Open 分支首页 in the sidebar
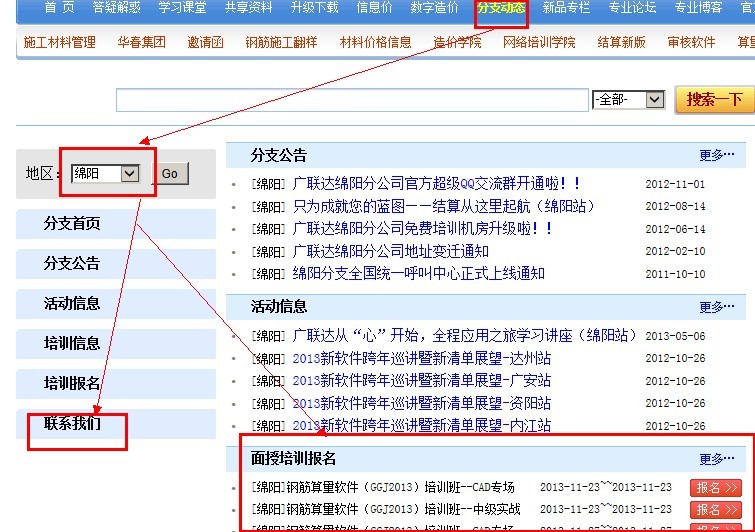Screen dimensions: 755x532 pos(72,223)
